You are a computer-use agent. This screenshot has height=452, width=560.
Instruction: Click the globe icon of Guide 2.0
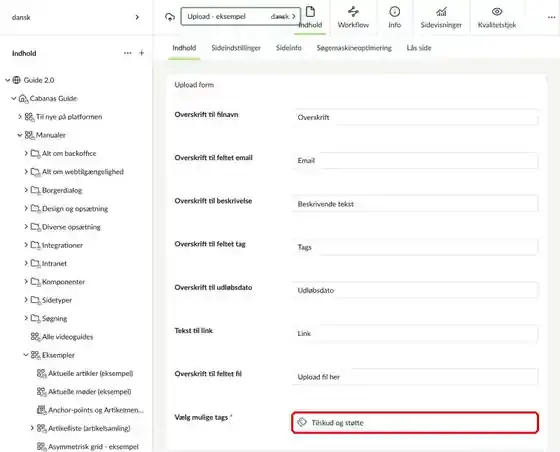(16, 80)
